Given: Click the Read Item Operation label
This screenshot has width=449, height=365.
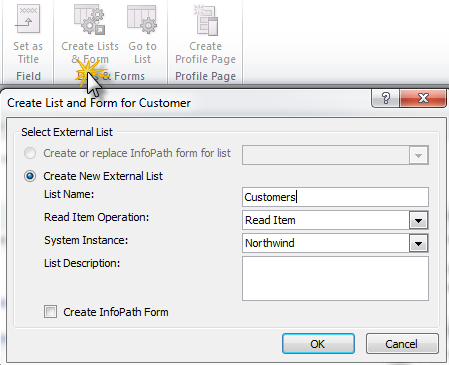Looking at the screenshot, I should click(x=97, y=217).
